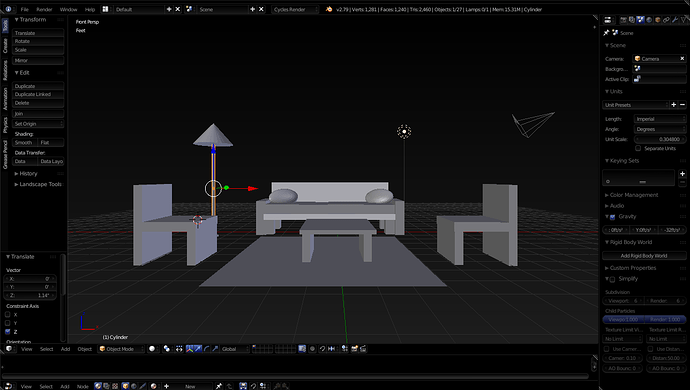Click the Set Origin button
The height and width of the screenshot is (390, 690).
pyautogui.click(x=38, y=124)
